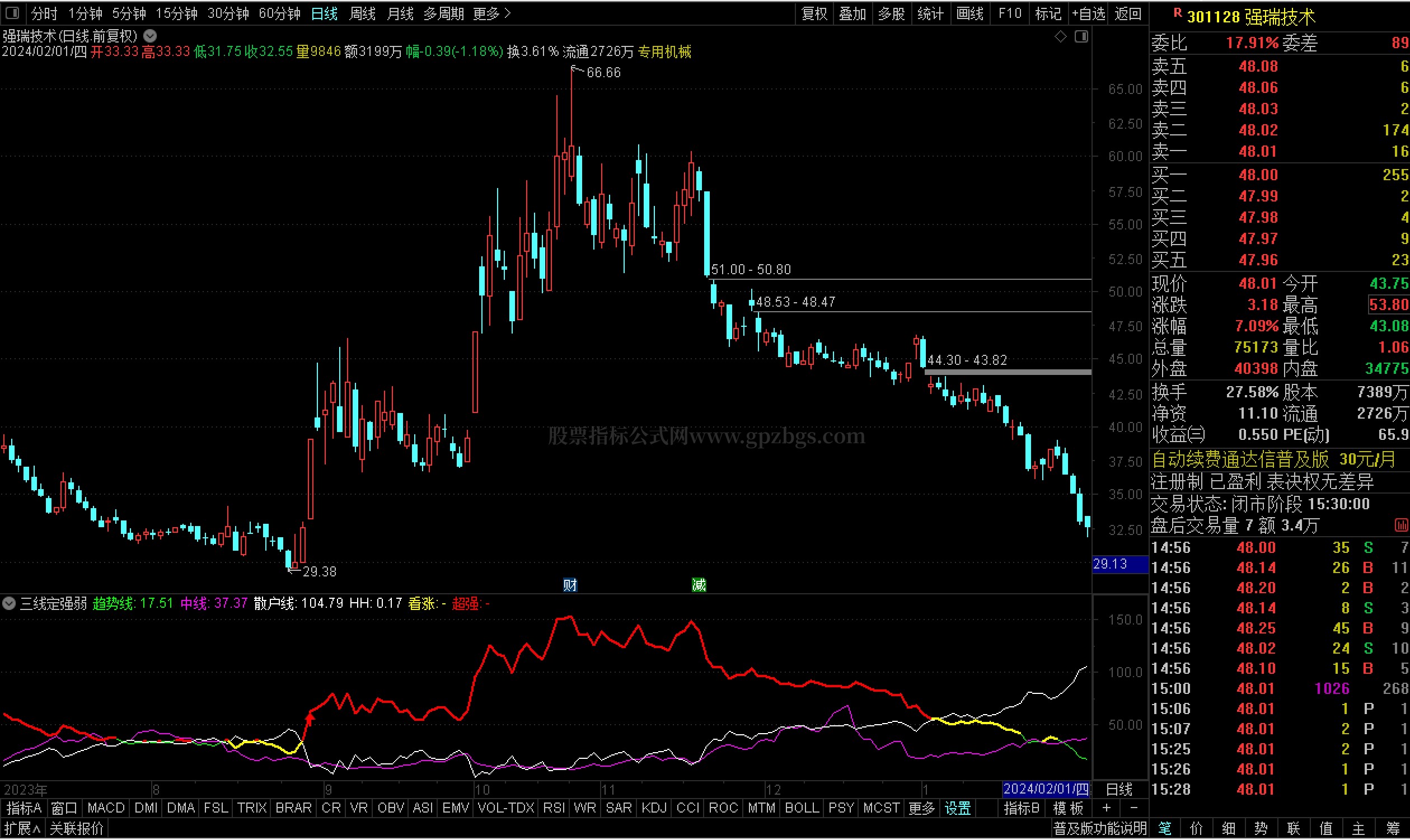Viewport: 1410px width, 840px height.
Task: Toggle the side panel icon beside diamond
Action: 1081,37
